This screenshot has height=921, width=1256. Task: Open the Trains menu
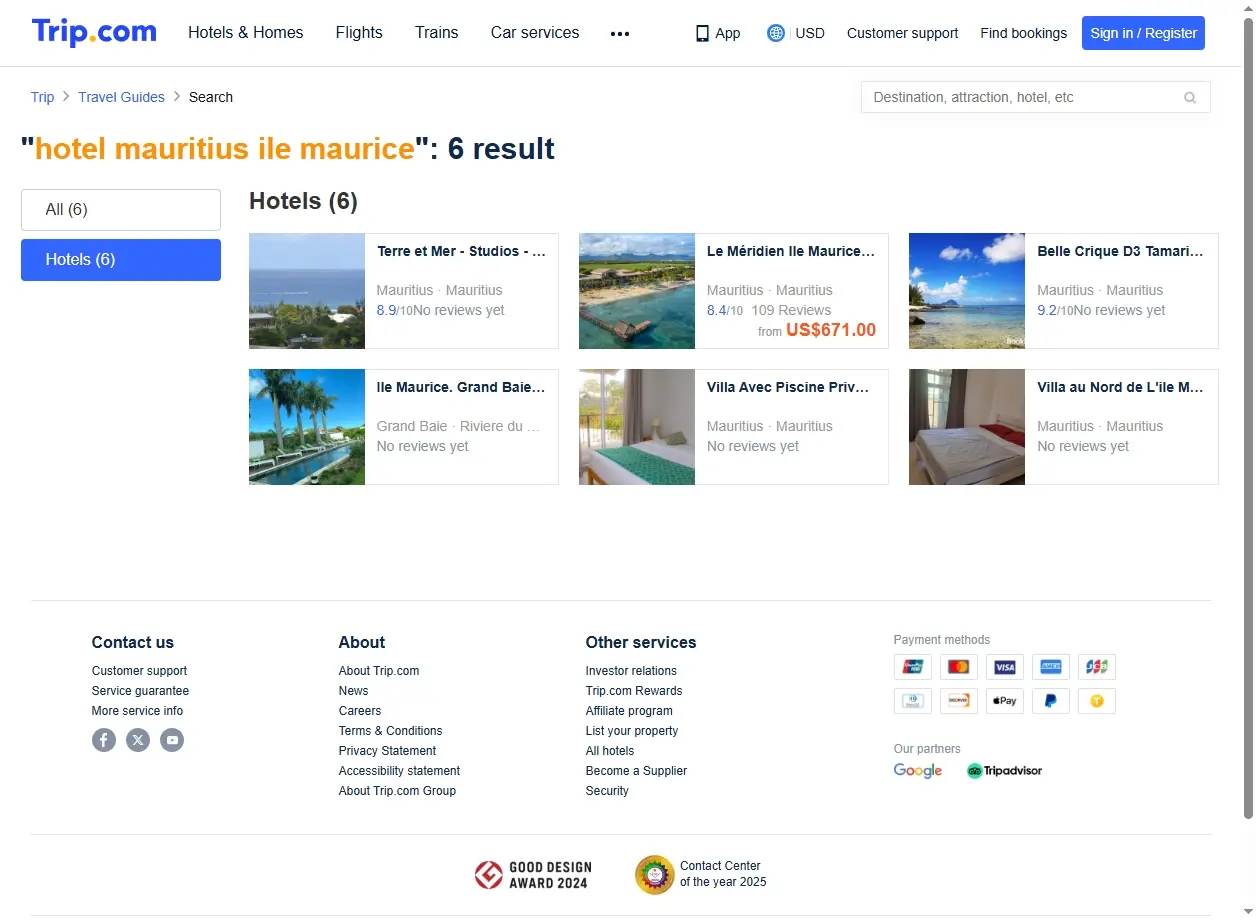[437, 33]
